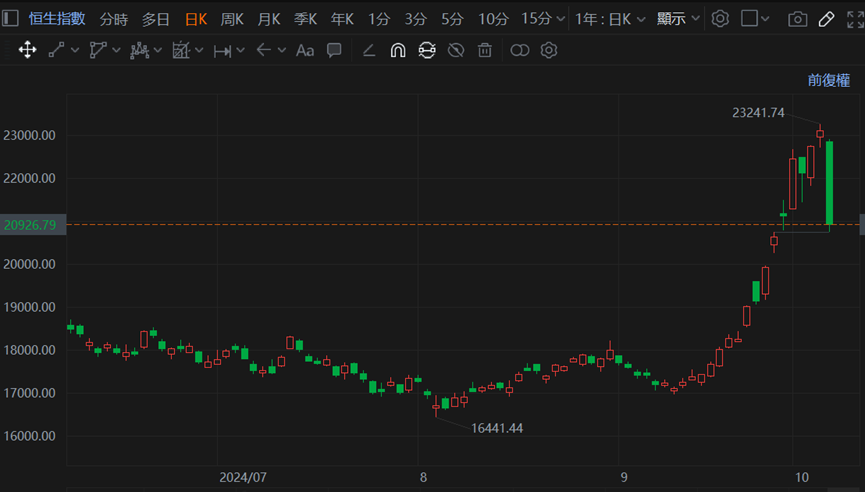The image size is (865, 492).
Task: Select the Gann box analysis tool
Action: tap(180, 50)
